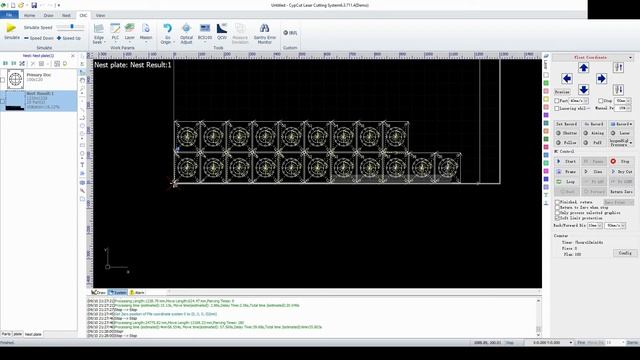640x360 pixels.
Task: Check the Nest Result 1 checkbox
Action: 3,100
